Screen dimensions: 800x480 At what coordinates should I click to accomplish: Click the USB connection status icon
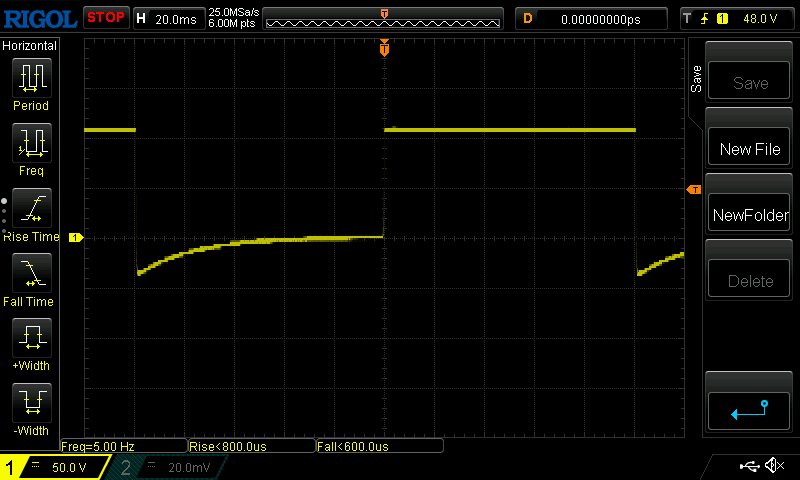[x=749, y=466]
